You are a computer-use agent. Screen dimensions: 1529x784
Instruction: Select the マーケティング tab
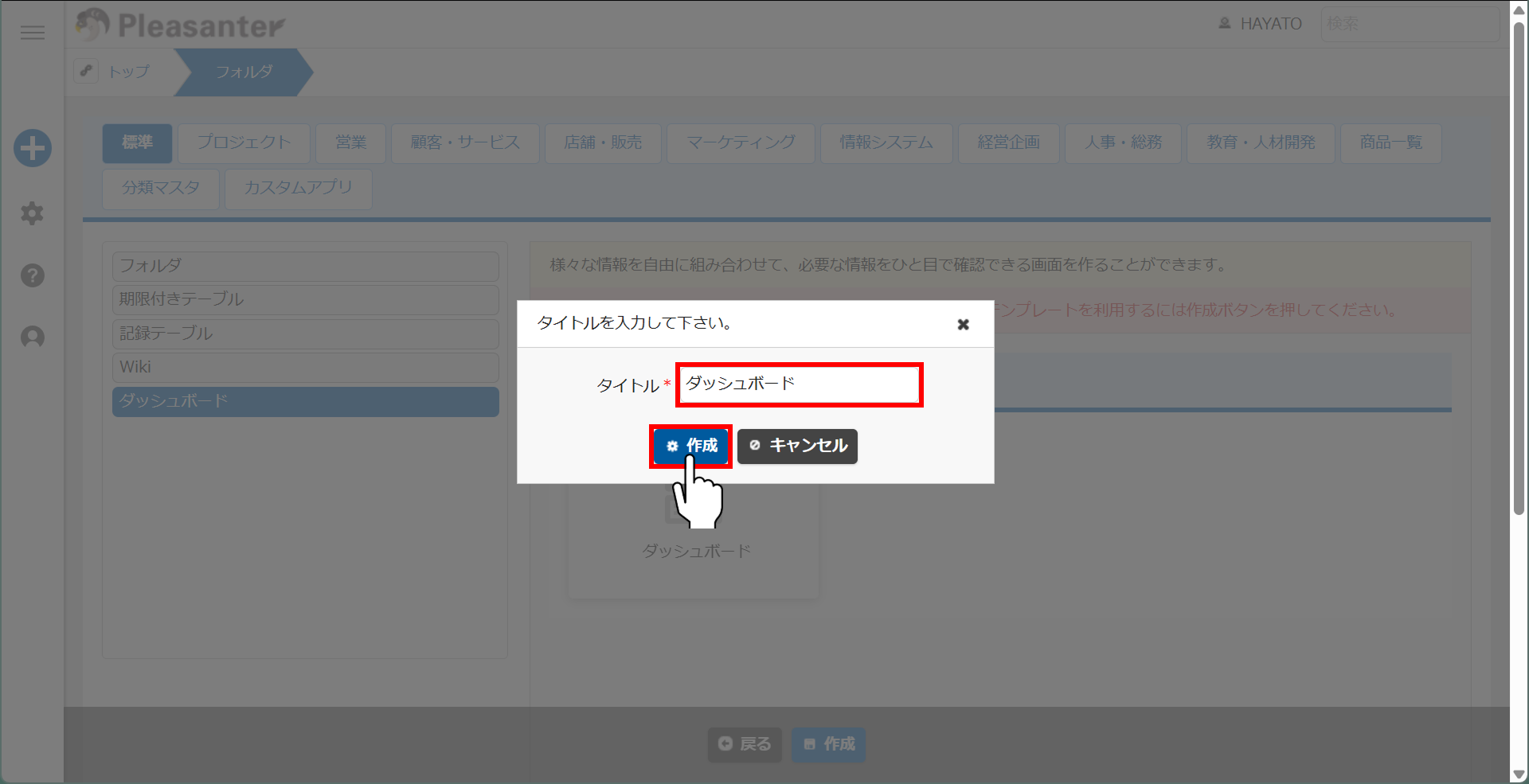pos(741,142)
